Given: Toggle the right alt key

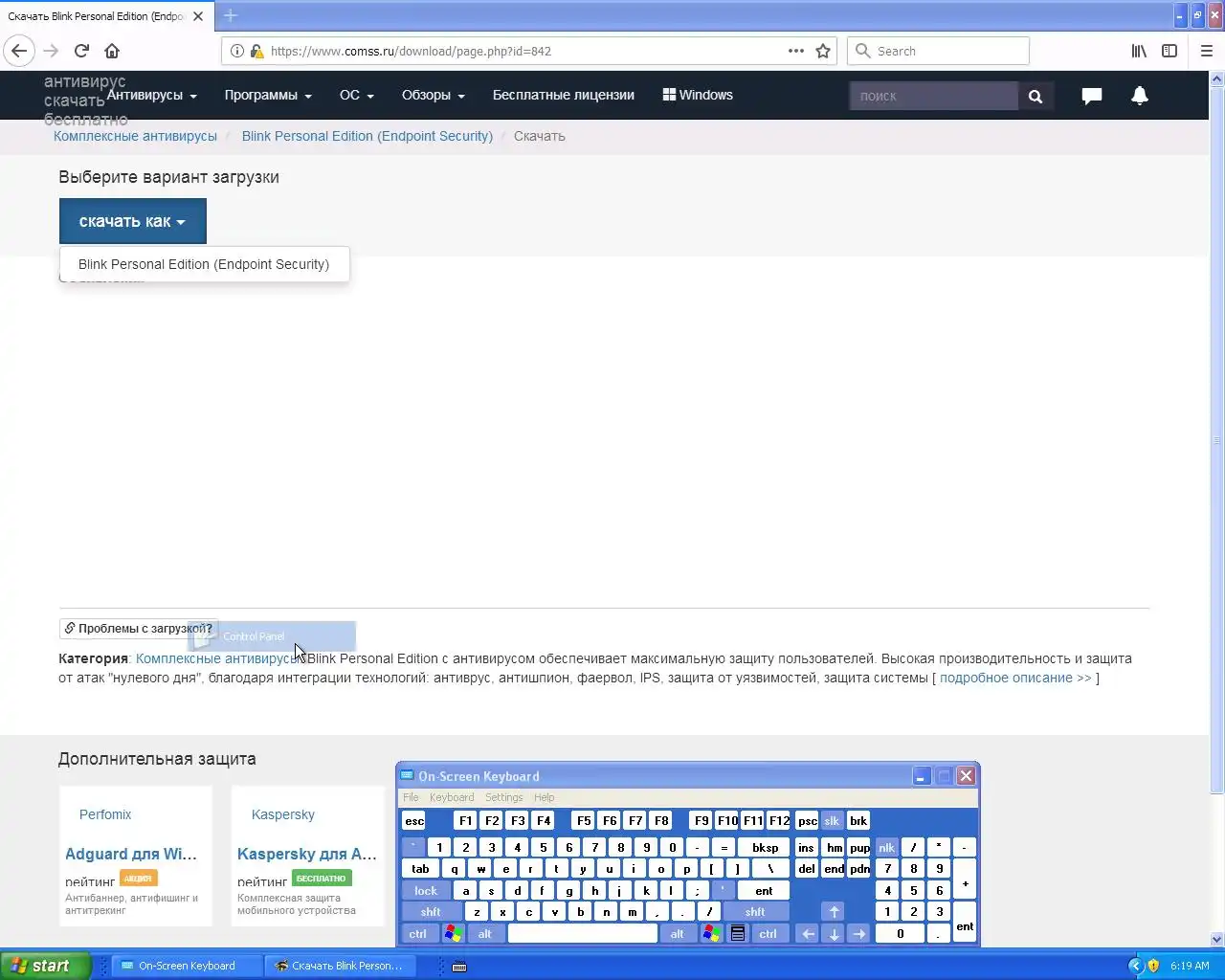Looking at the screenshot, I should click(x=678, y=933).
